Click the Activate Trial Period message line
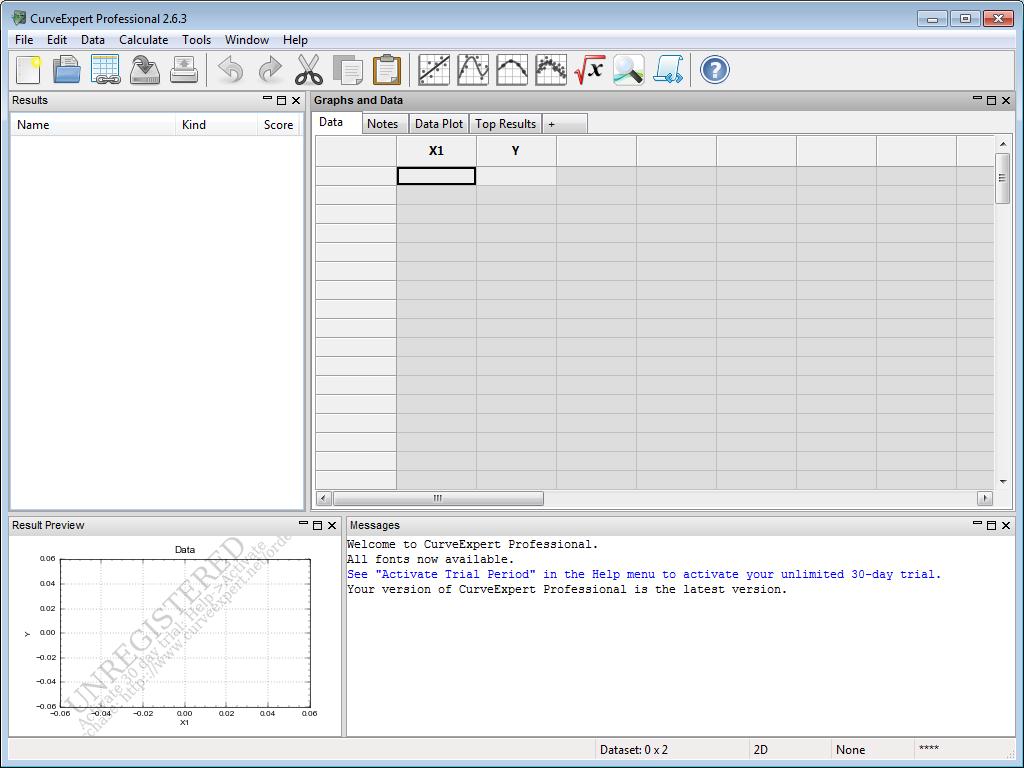 [x=644, y=574]
